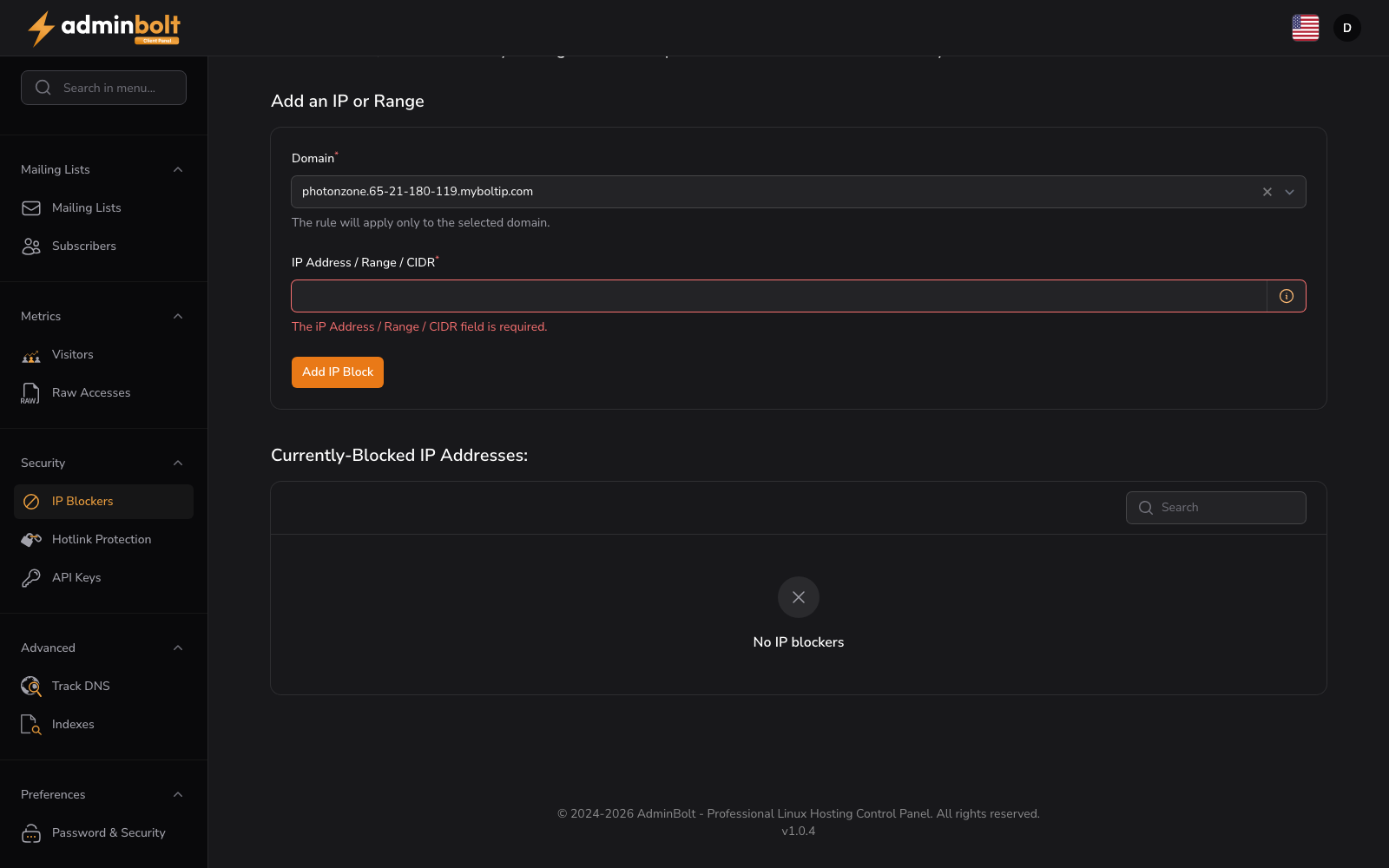This screenshot has height=868, width=1389.
Task: Click the magnifier in blocked IP search
Action: tap(1146, 508)
